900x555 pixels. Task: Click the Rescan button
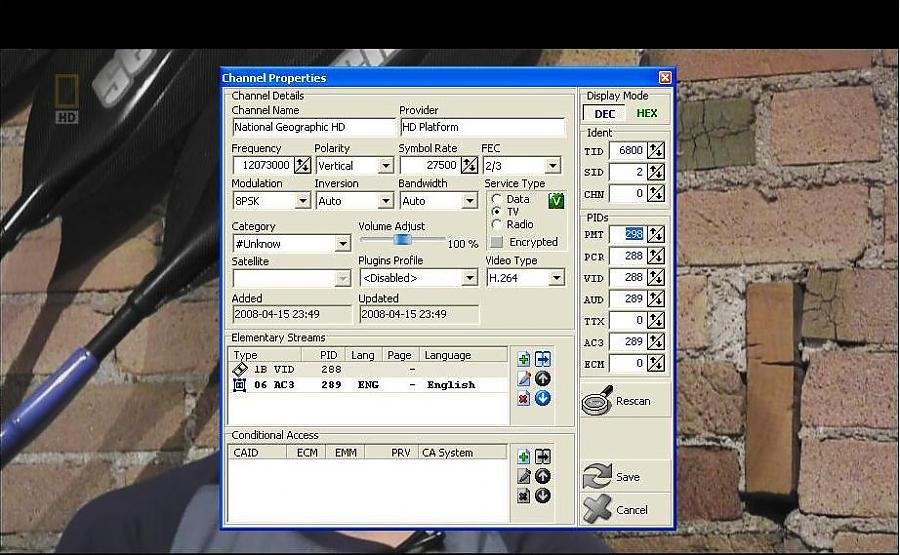(624, 401)
